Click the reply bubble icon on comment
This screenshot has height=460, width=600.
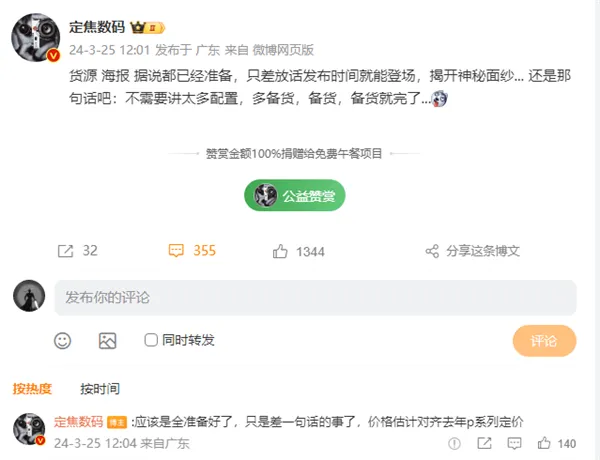pyautogui.click(x=514, y=444)
